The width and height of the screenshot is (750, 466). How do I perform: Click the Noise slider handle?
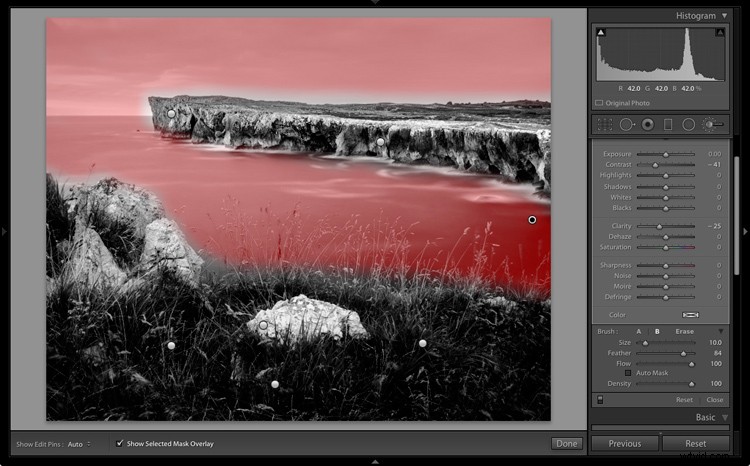[x=665, y=276]
